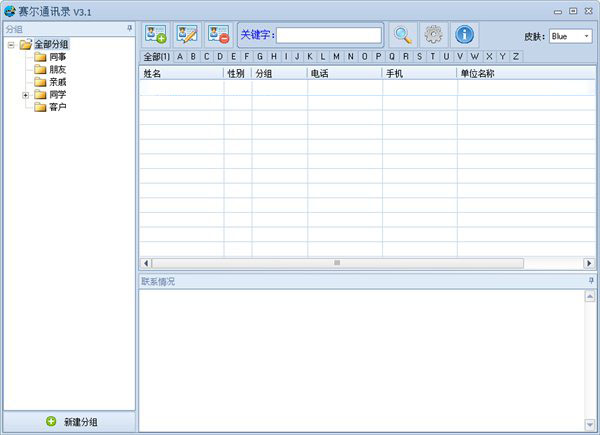Open settings via gear icon
This screenshot has width=600, height=435.
tap(434, 35)
